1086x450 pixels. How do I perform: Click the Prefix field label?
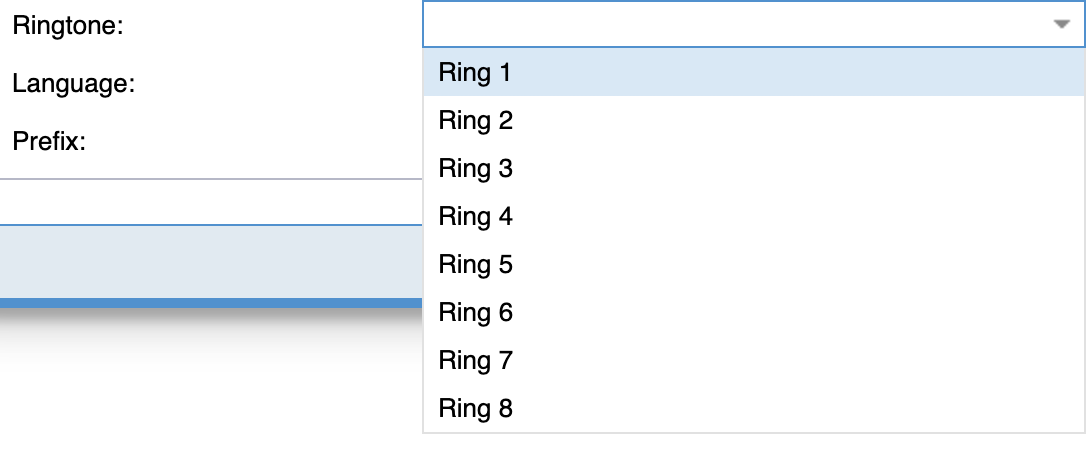click(49, 142)
